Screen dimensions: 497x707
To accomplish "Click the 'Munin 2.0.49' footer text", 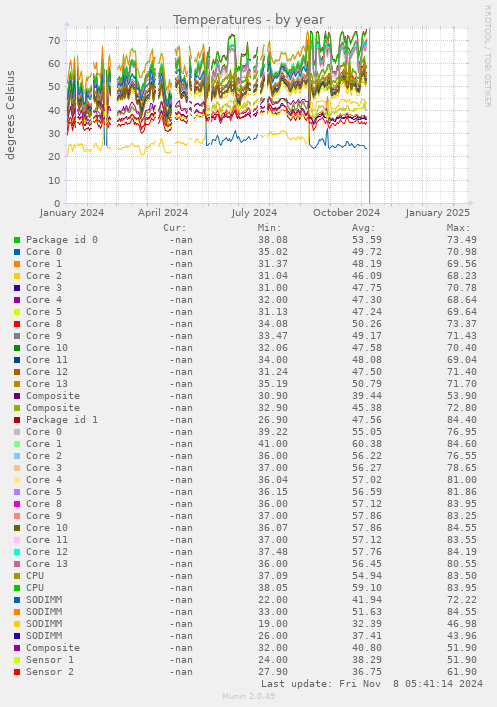I will [248, 696].
